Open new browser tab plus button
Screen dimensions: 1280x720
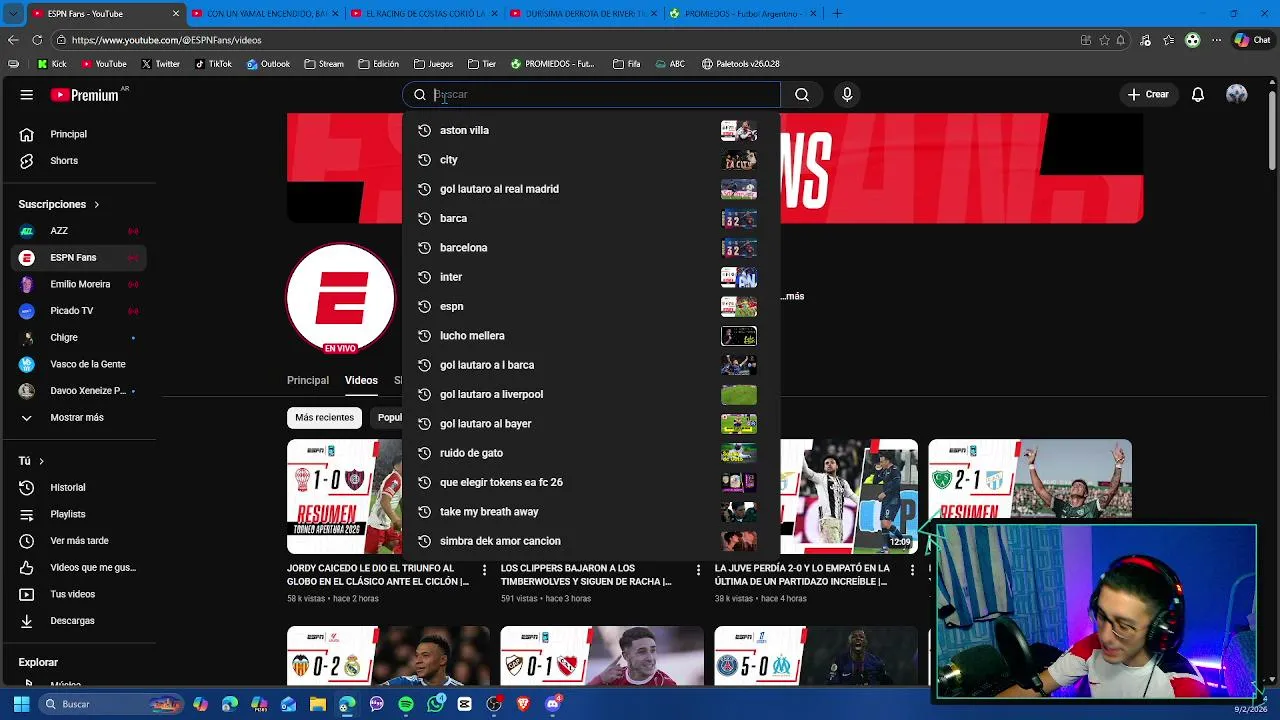click(x=837, y=14)
